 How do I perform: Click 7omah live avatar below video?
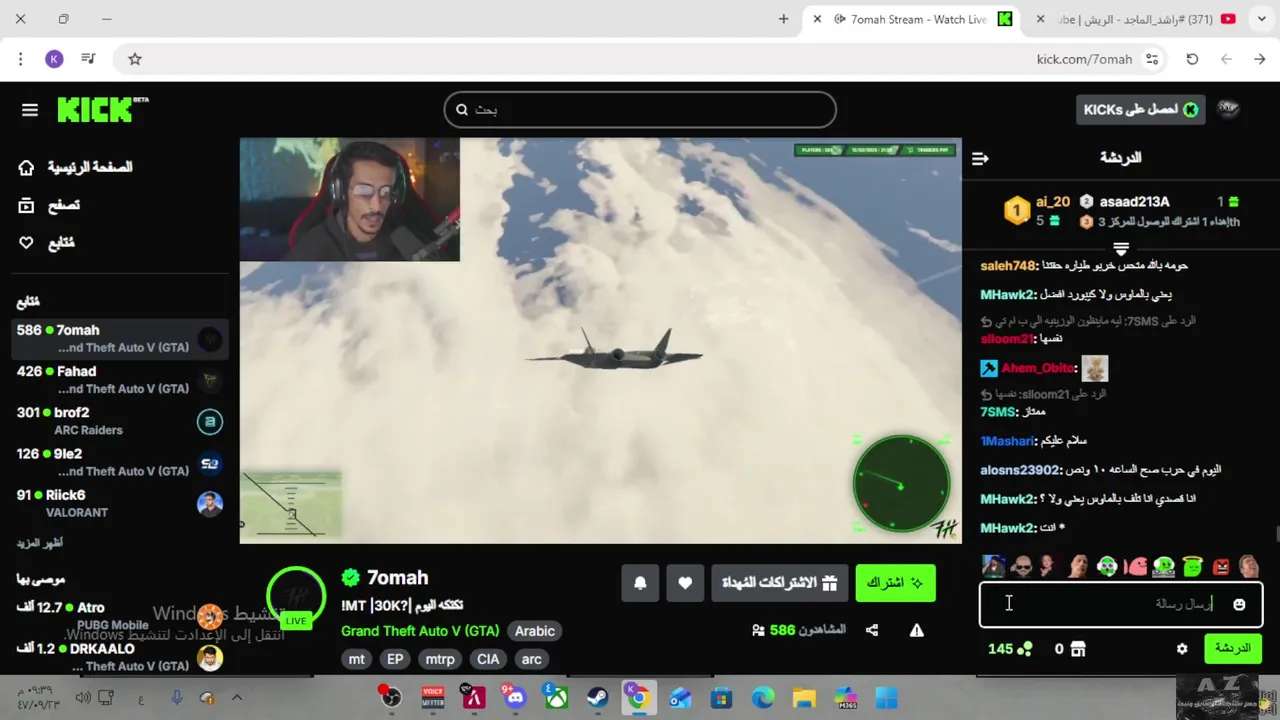pyautogui.click(x=296, y=597)
